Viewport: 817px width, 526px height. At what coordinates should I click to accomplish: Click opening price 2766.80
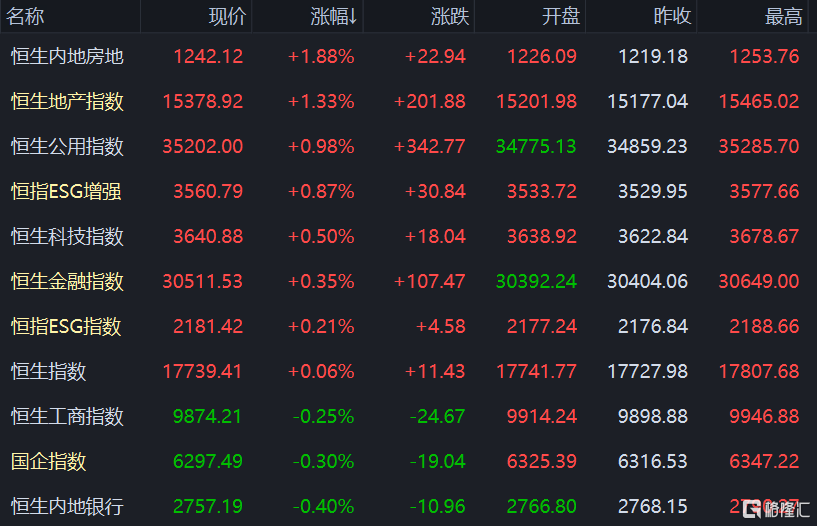coord(542,507)
